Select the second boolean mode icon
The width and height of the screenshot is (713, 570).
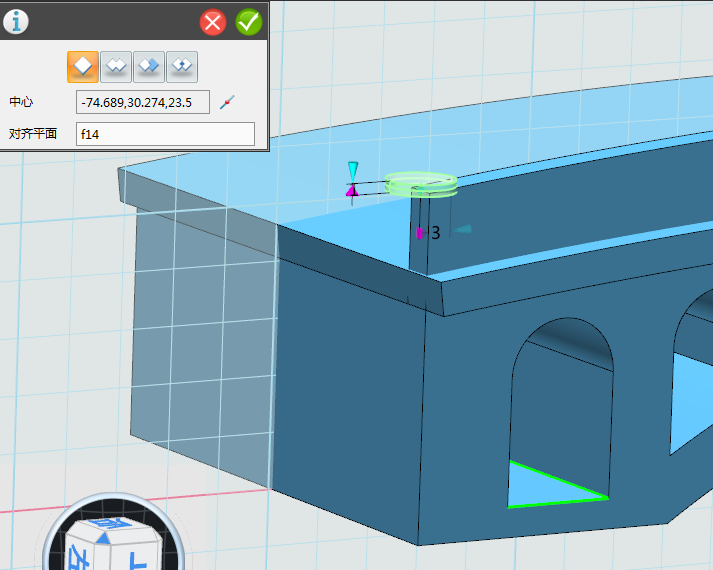coord(117,66)
